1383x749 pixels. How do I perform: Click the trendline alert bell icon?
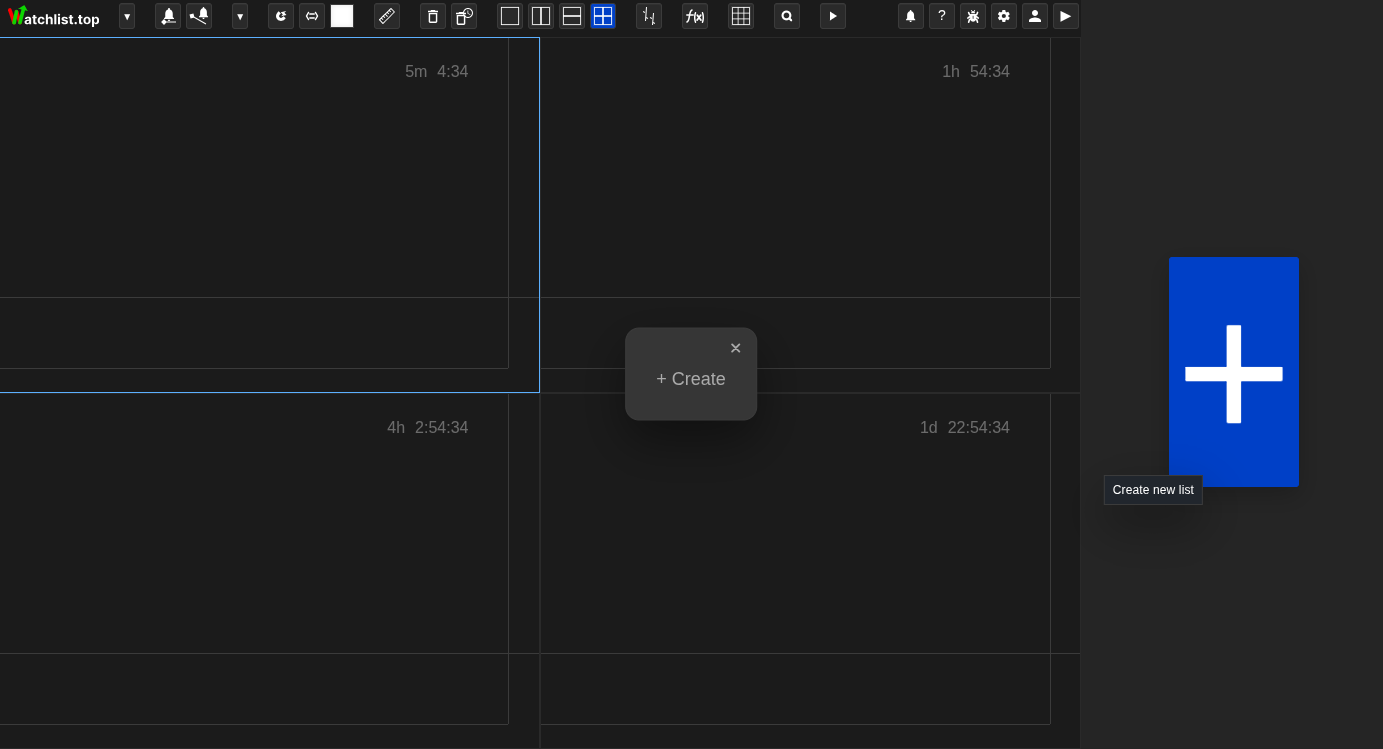pos(199,16)
